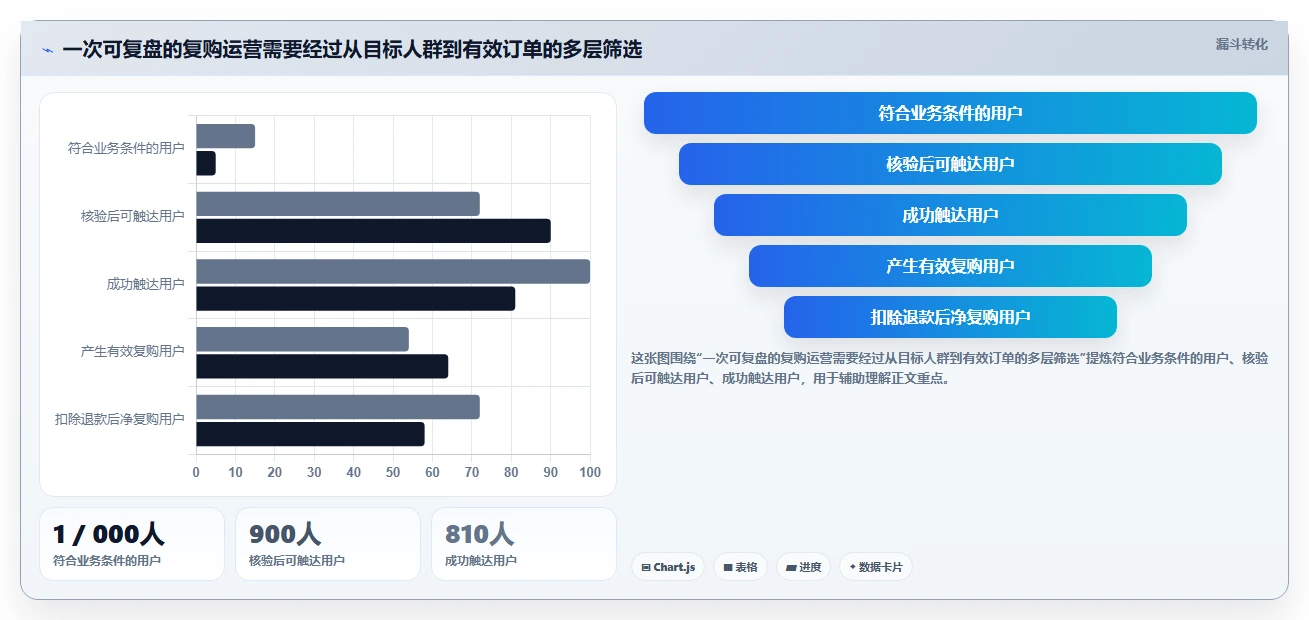This screenshot has height=620, width=1309.
Task: Click the gray bar for 产生有效复购用户
Action: click(302, 339)
